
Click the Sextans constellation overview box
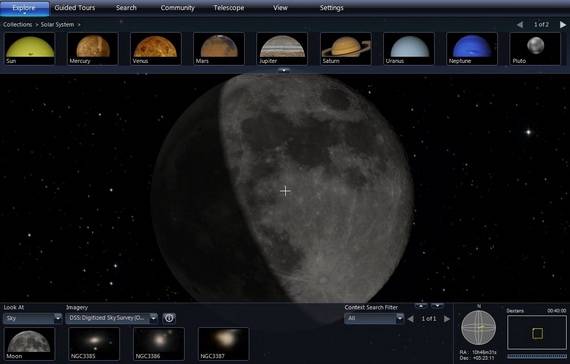click(x=537, y=333)
